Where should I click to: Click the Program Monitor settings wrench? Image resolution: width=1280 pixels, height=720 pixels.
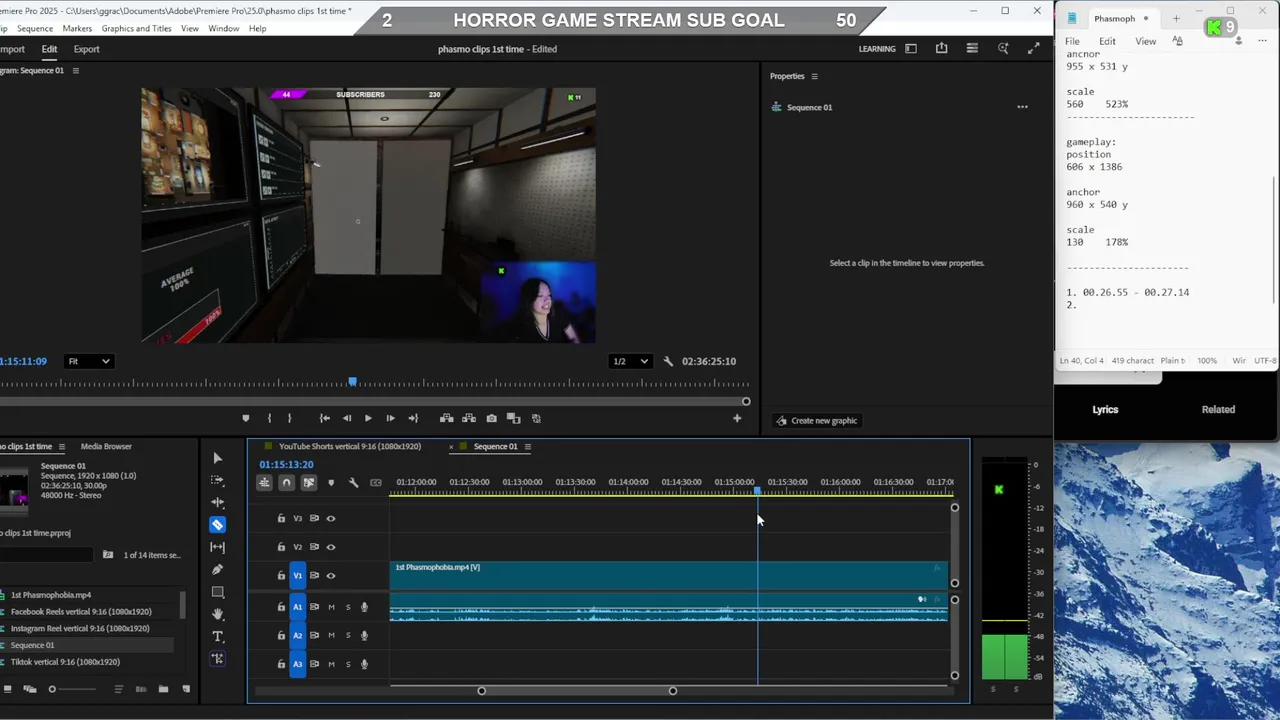[x=668, y=361]
